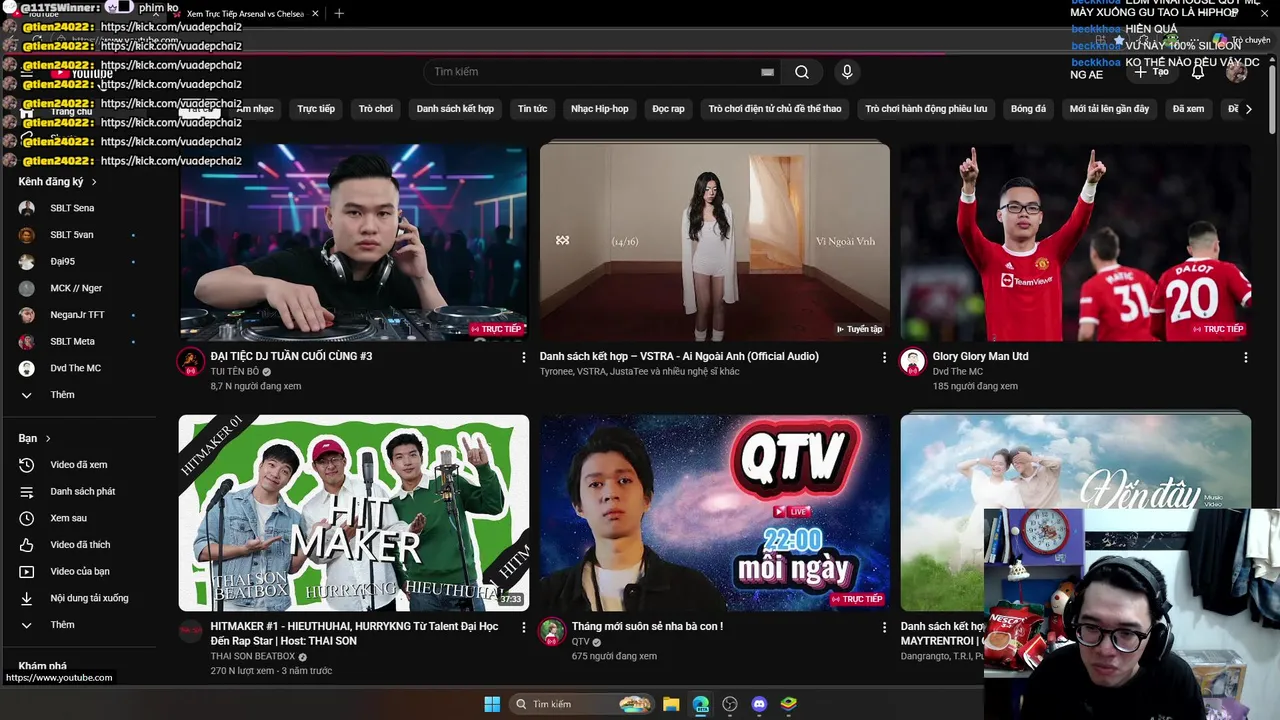Image resolution: width=1280 pixels, height=720 pixels.
Task: Click the taskbar Tìm kiếm search box
Action: (582, 704)
